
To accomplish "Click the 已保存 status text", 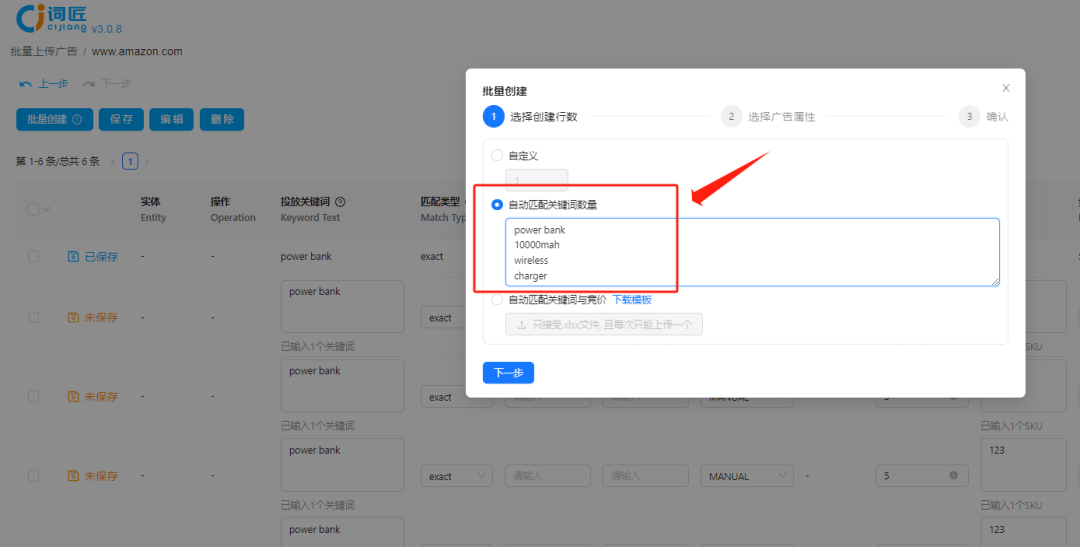I will point(101,256).
